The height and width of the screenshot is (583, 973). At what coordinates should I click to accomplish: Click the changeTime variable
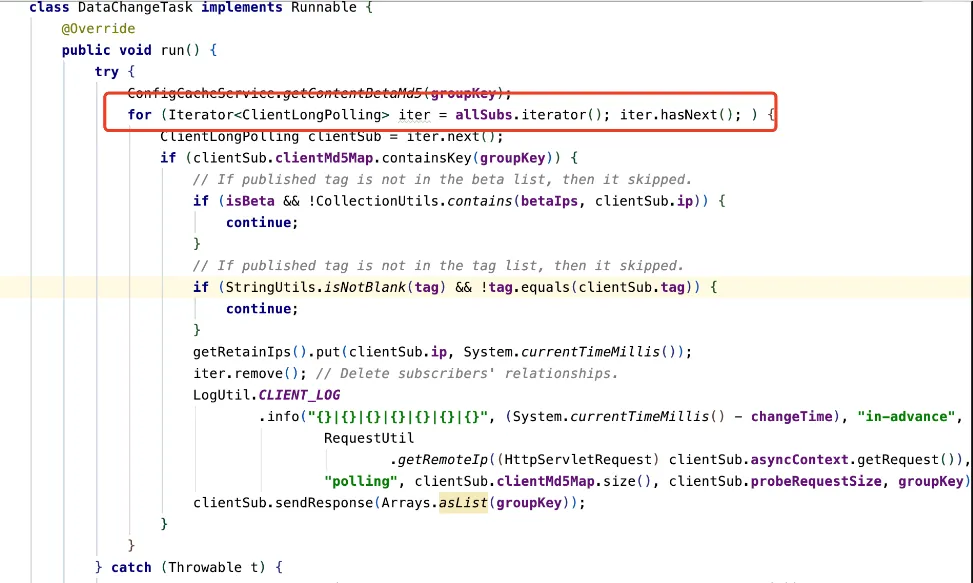(791, 417)
